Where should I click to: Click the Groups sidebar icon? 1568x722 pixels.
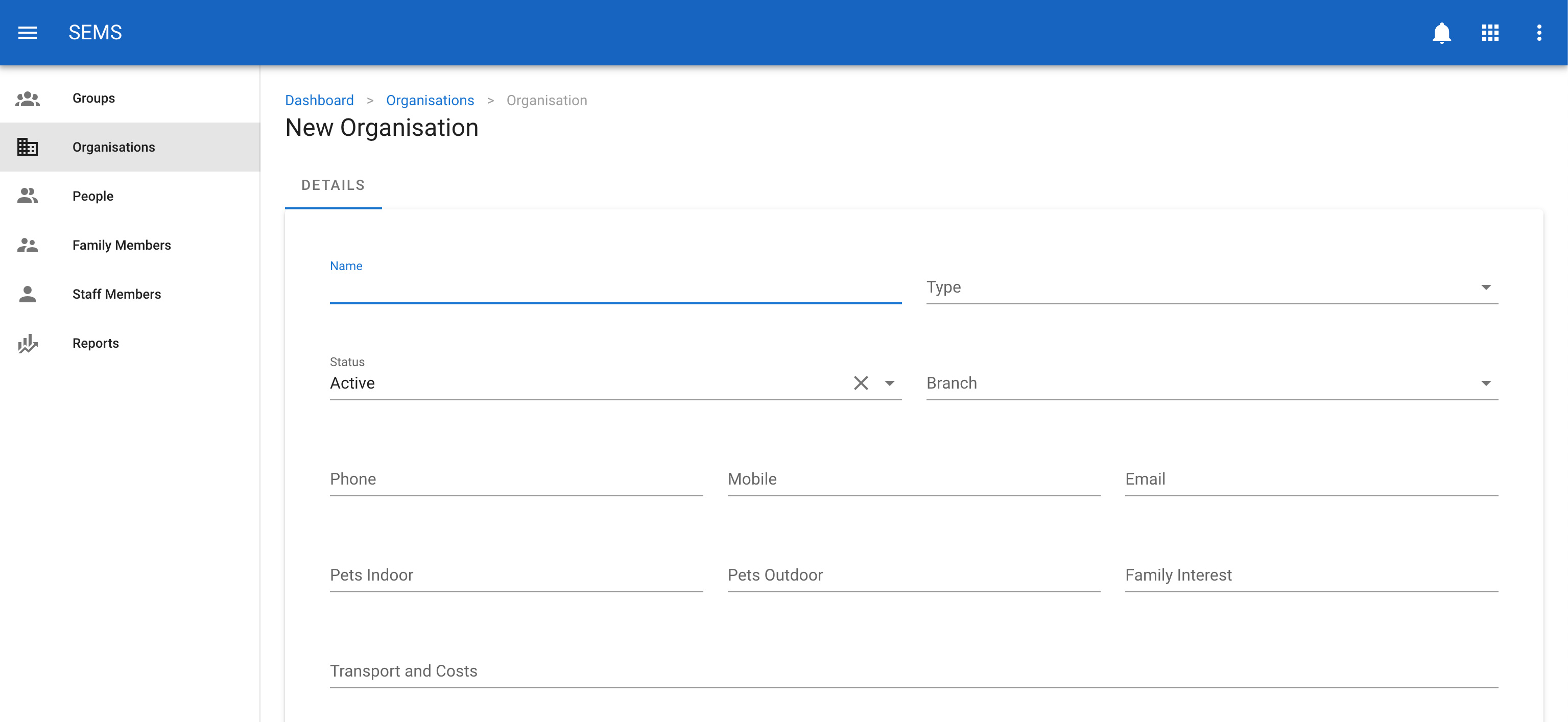coord(28,99)
